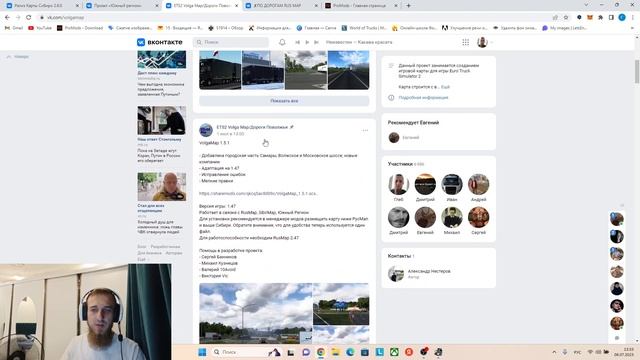
Task: Expand group description with «Ещё»
Action: (x=445, y=87)
